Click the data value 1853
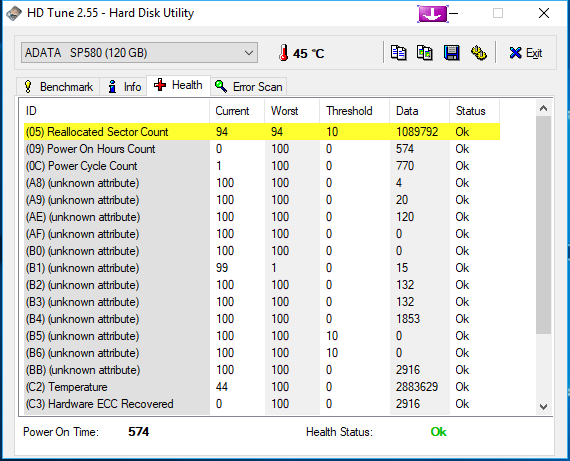The width and height of the screenshot is (570, 461). [x=408, y=319]
